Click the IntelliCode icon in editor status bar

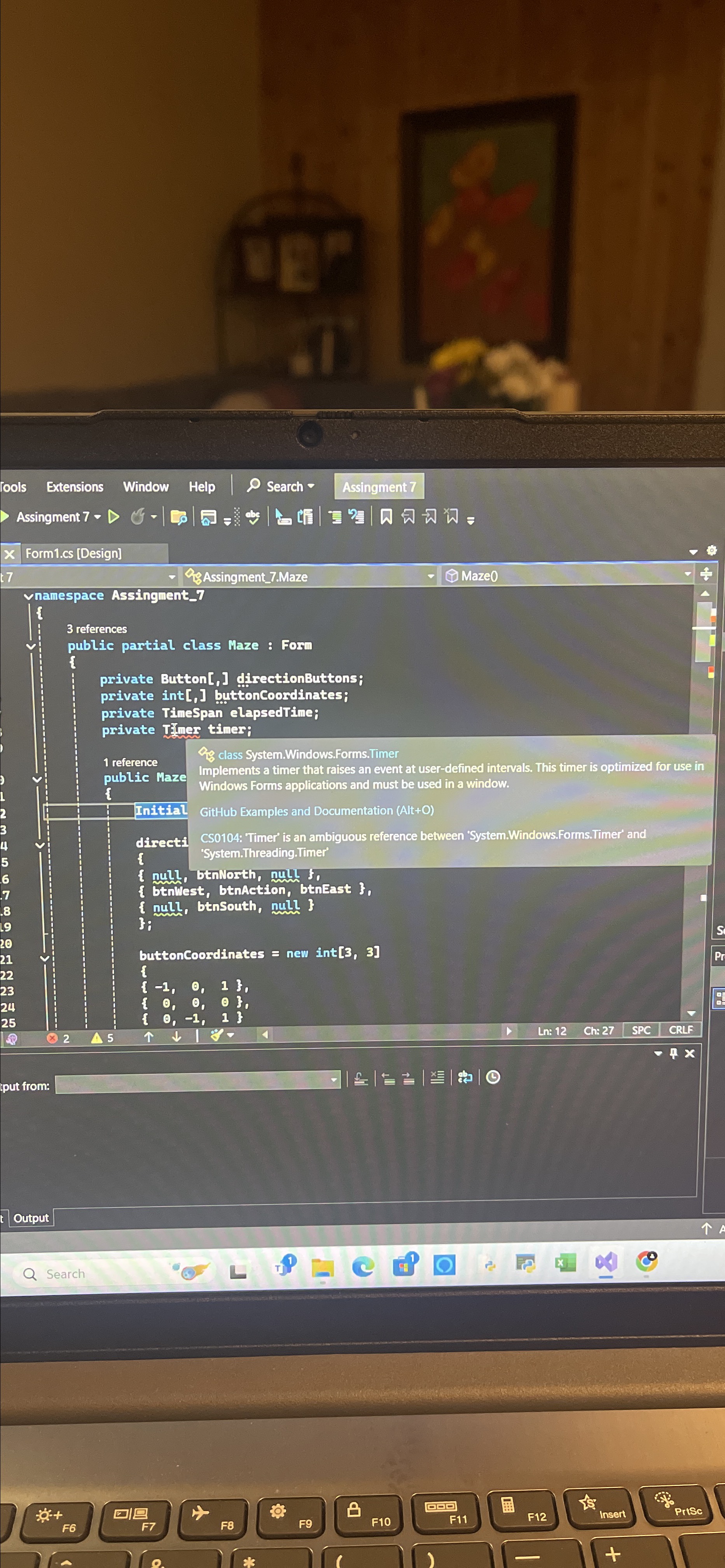(11, 1039)
